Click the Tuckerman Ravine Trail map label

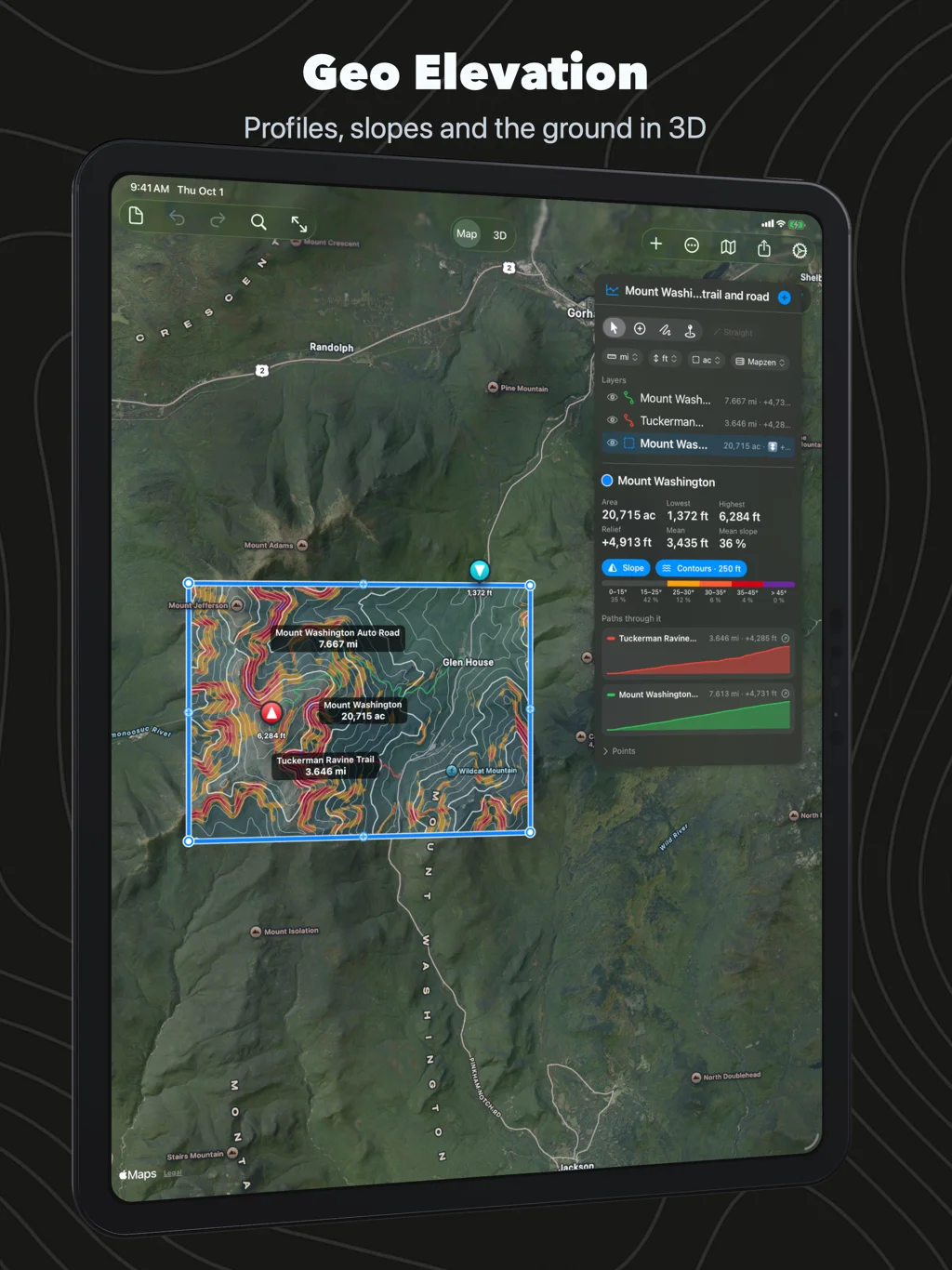(325, 765)
